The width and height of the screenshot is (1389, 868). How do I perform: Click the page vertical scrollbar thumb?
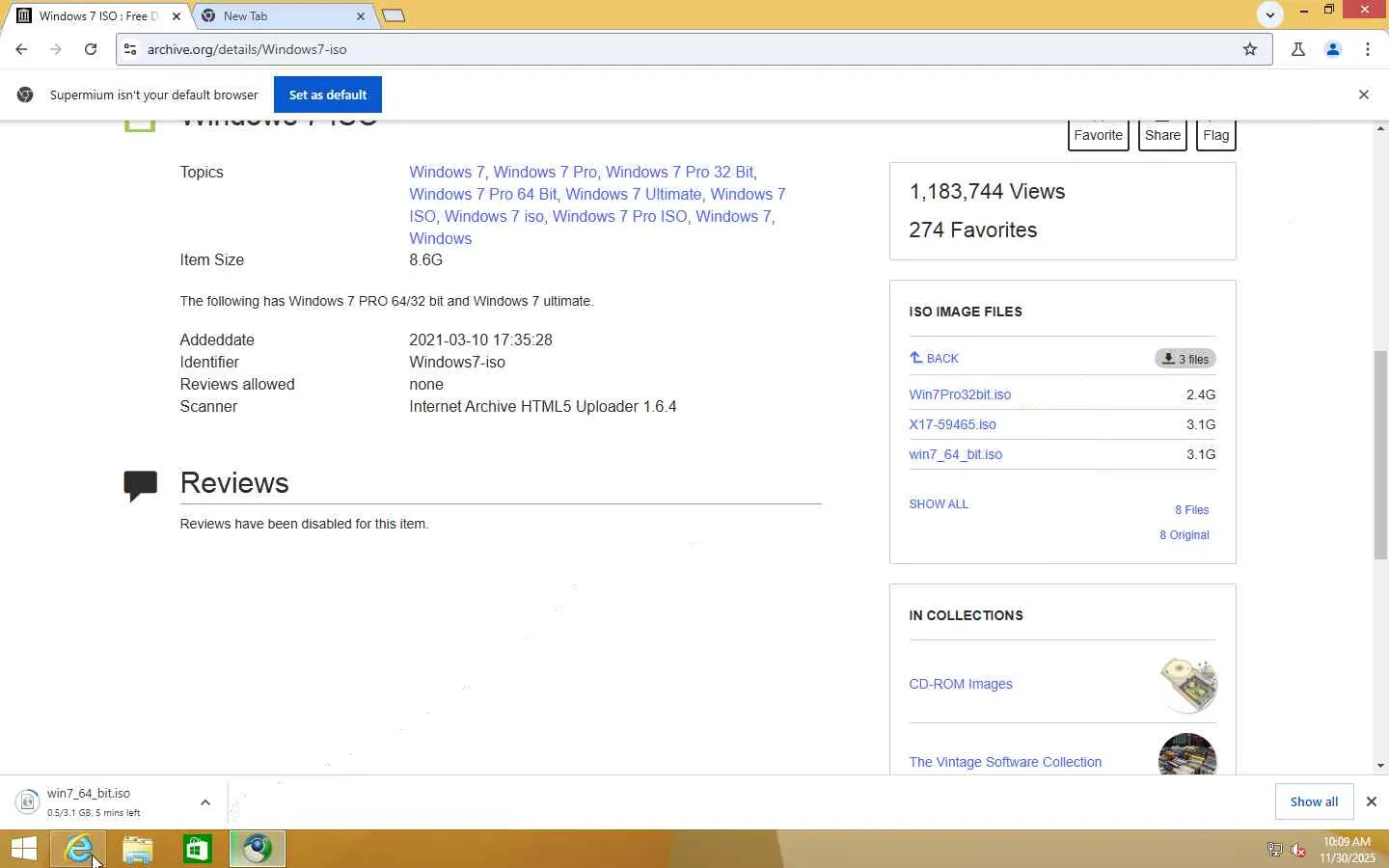(x=1381, y=455)
